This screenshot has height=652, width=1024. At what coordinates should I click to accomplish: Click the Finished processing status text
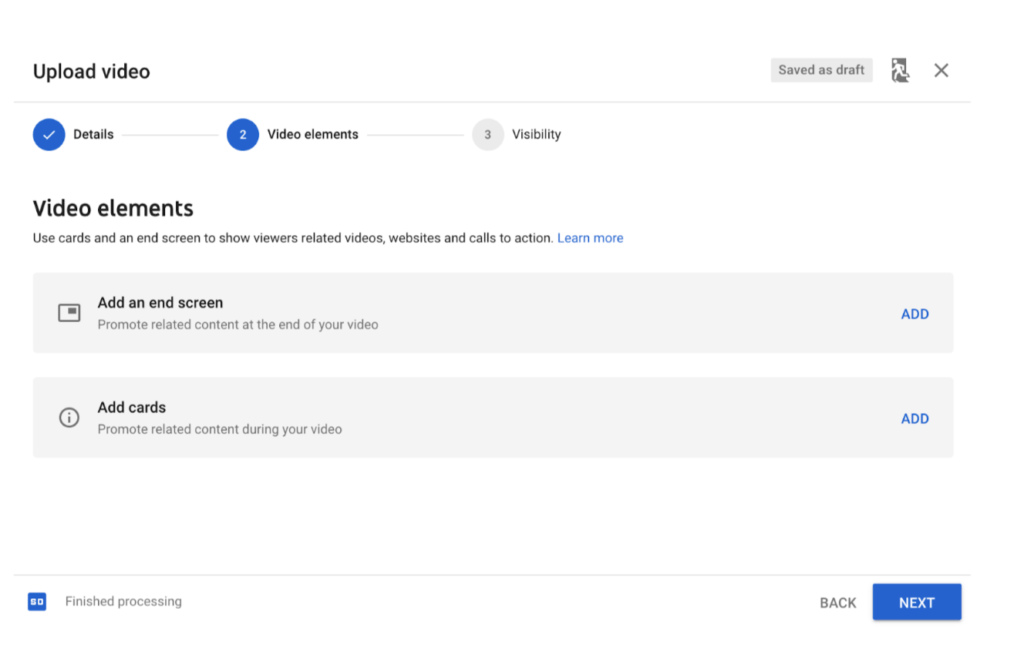123,602
